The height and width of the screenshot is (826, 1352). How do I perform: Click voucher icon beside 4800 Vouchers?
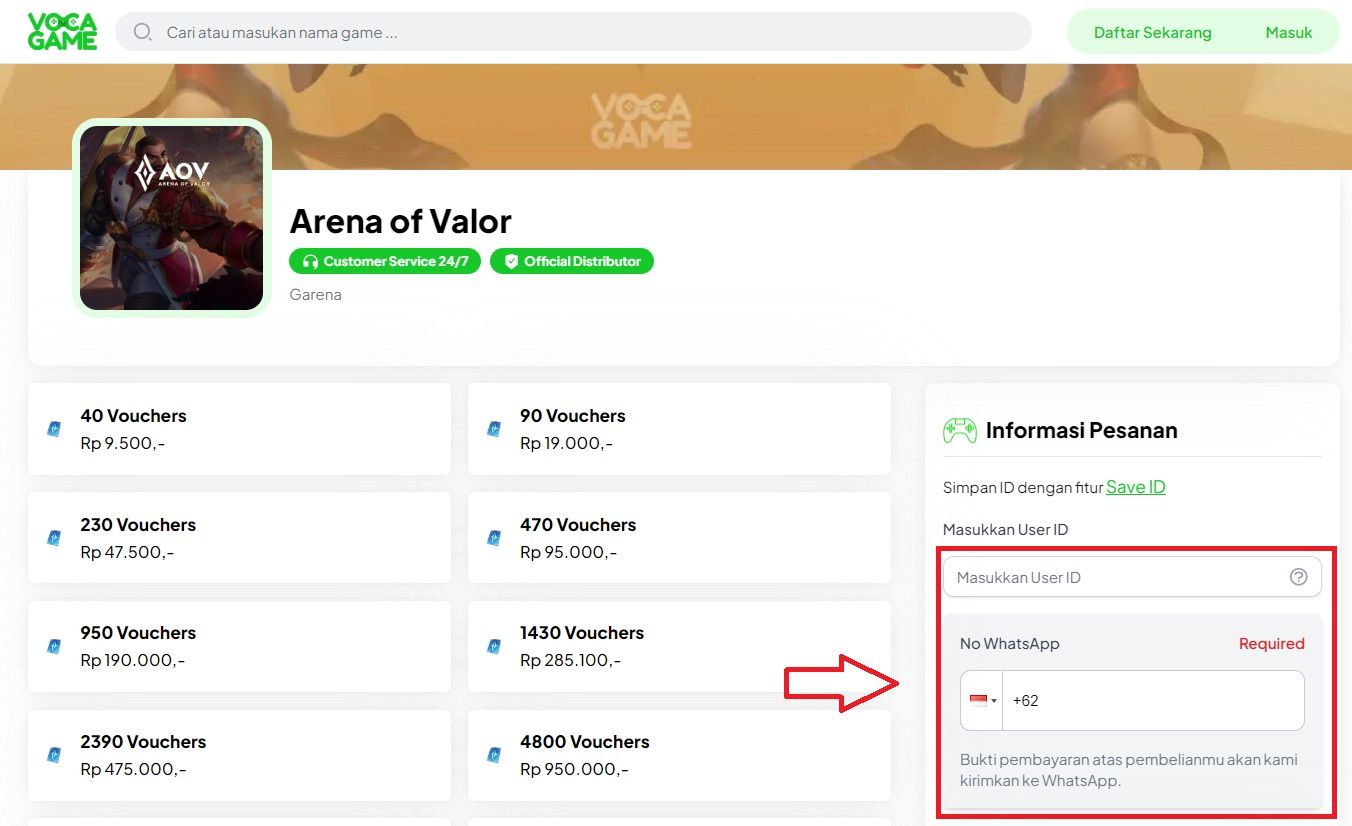point(494,755)
